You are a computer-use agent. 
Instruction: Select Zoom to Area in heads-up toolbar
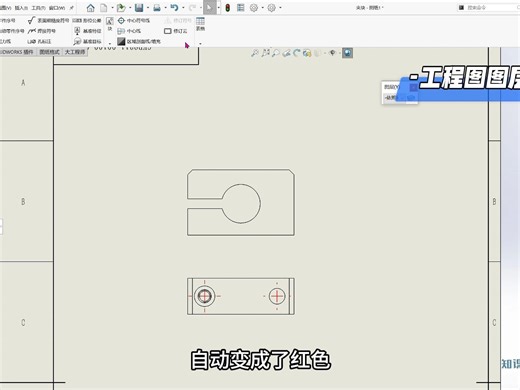click(265, 53)
